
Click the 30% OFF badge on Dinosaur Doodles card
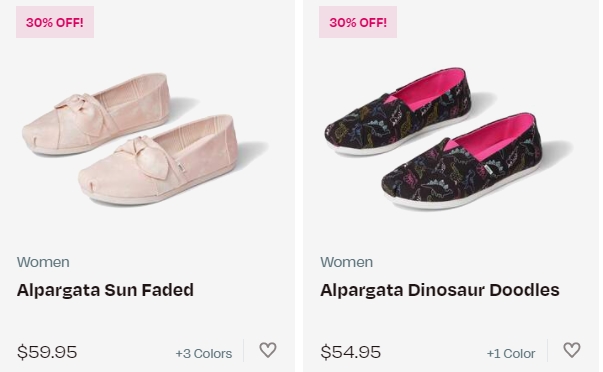tap(358, 22)
